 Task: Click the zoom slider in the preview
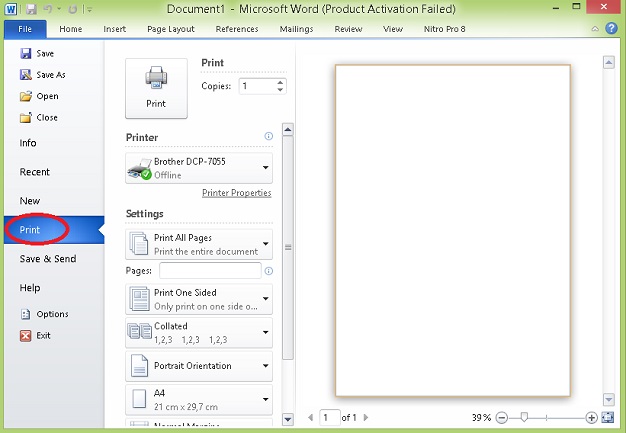524,417
